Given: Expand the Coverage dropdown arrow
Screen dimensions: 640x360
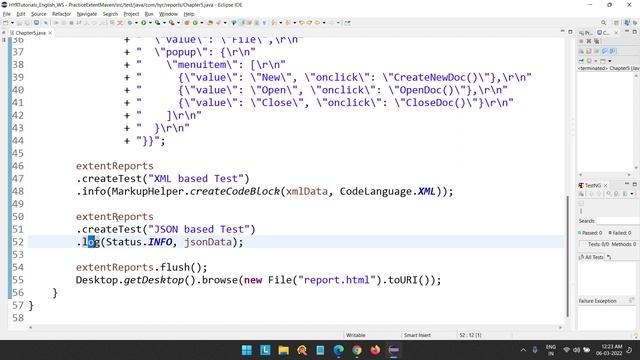Looking at the screenshot, I should (x=164, y=22).
